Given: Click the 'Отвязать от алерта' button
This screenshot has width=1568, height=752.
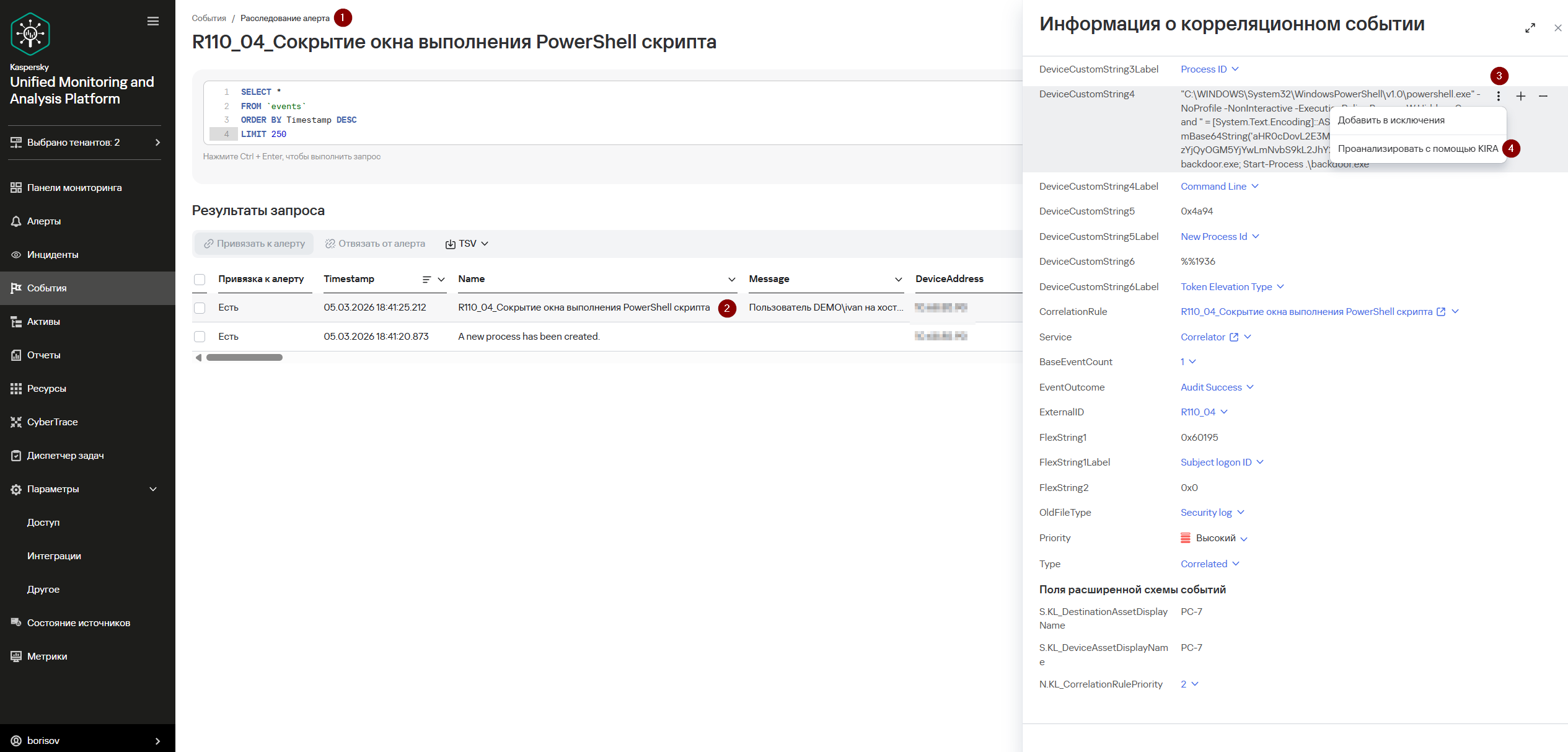Looking at the screenshot, I should coord(376,244).
